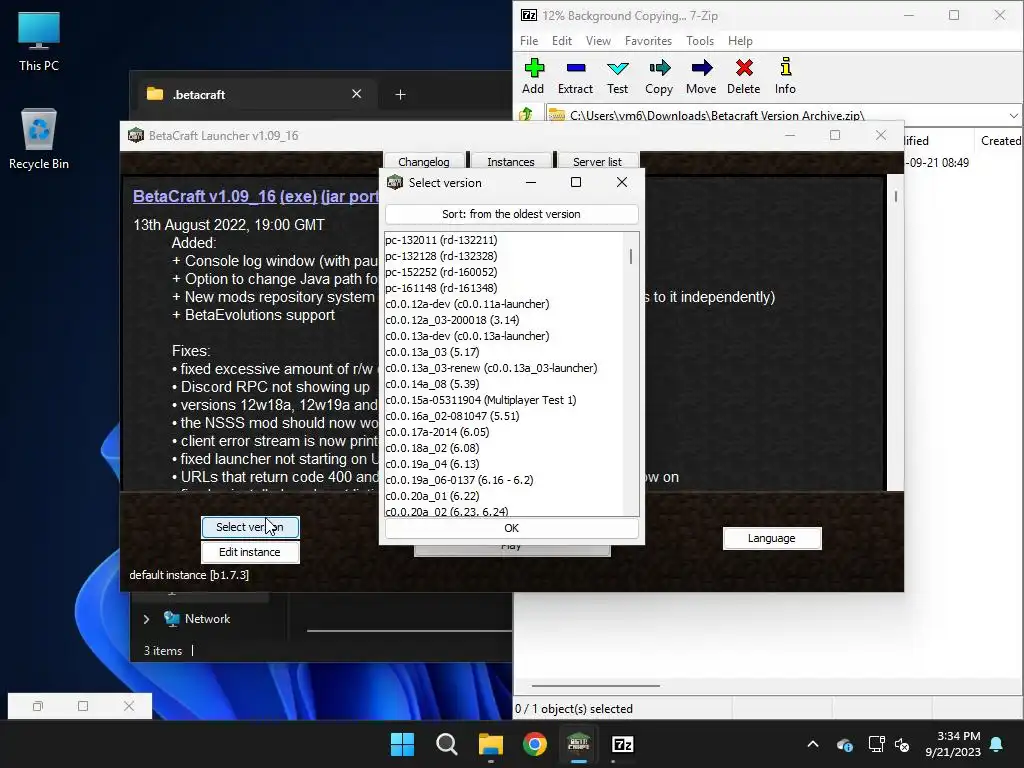Open the Help menu in 7-Zip

[x=741, y=40]
